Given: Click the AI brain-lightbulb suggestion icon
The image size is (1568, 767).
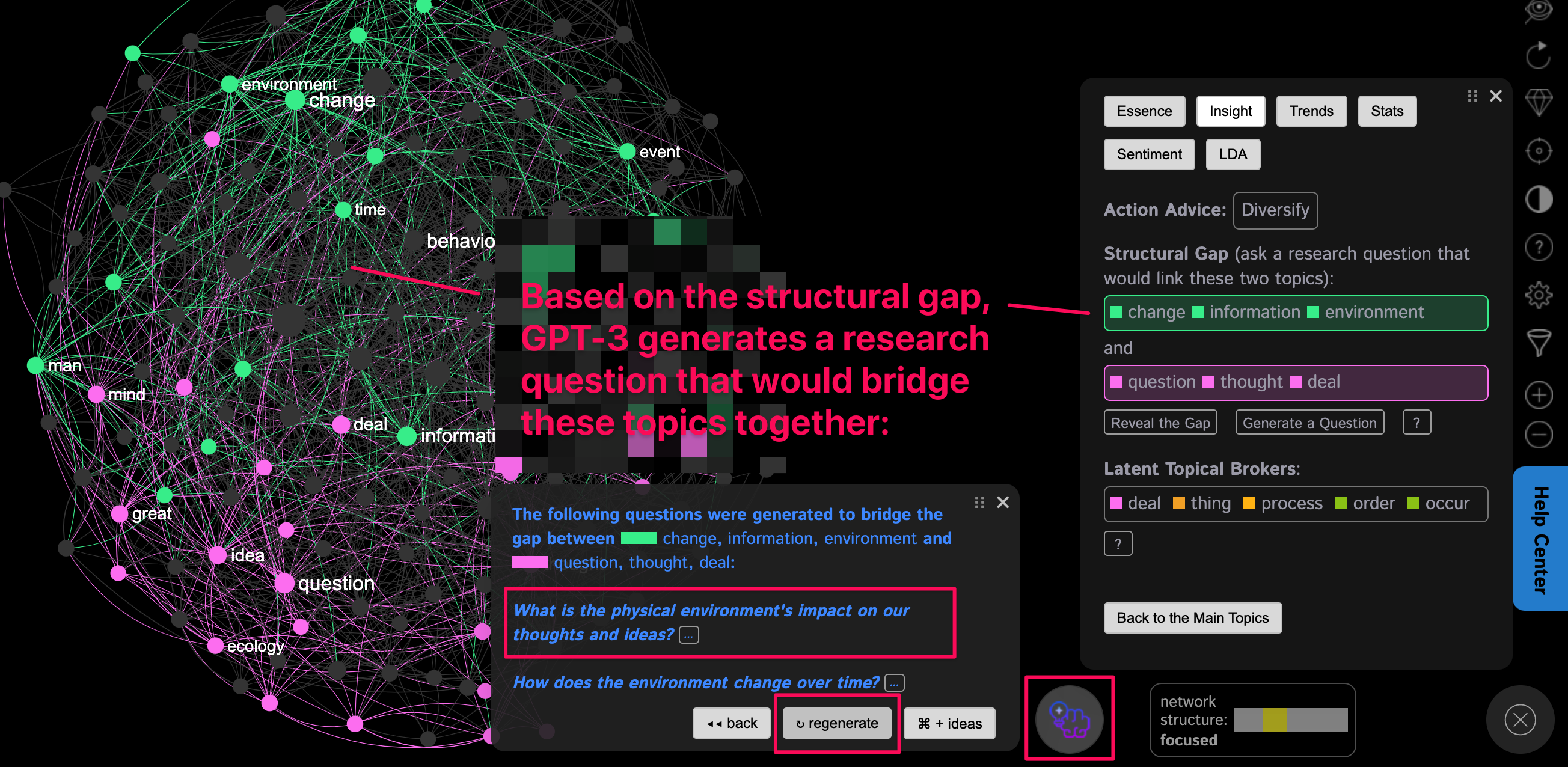Looking at the screenshot, I should pos(1070,718).
